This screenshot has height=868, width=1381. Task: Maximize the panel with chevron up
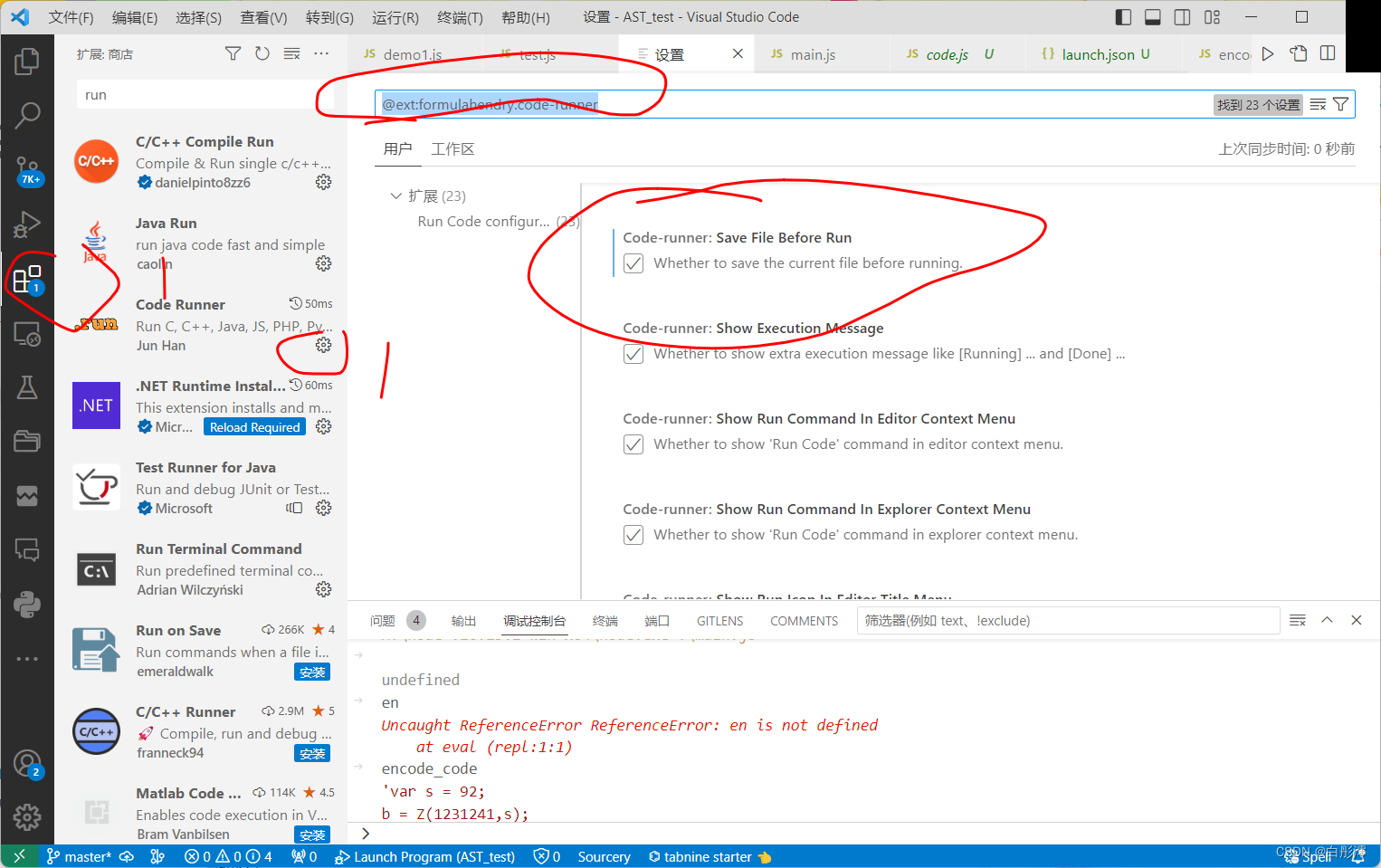click(1327, 620)
